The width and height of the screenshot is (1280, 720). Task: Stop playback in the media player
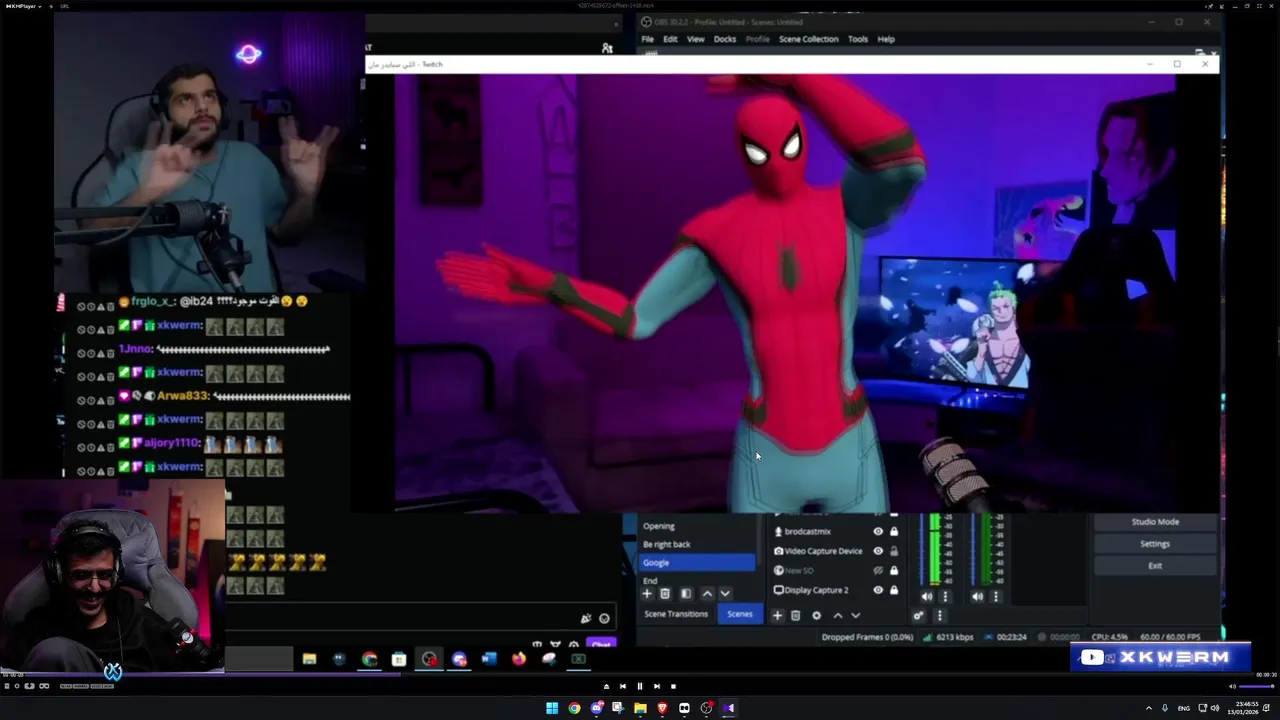[673, 686]
